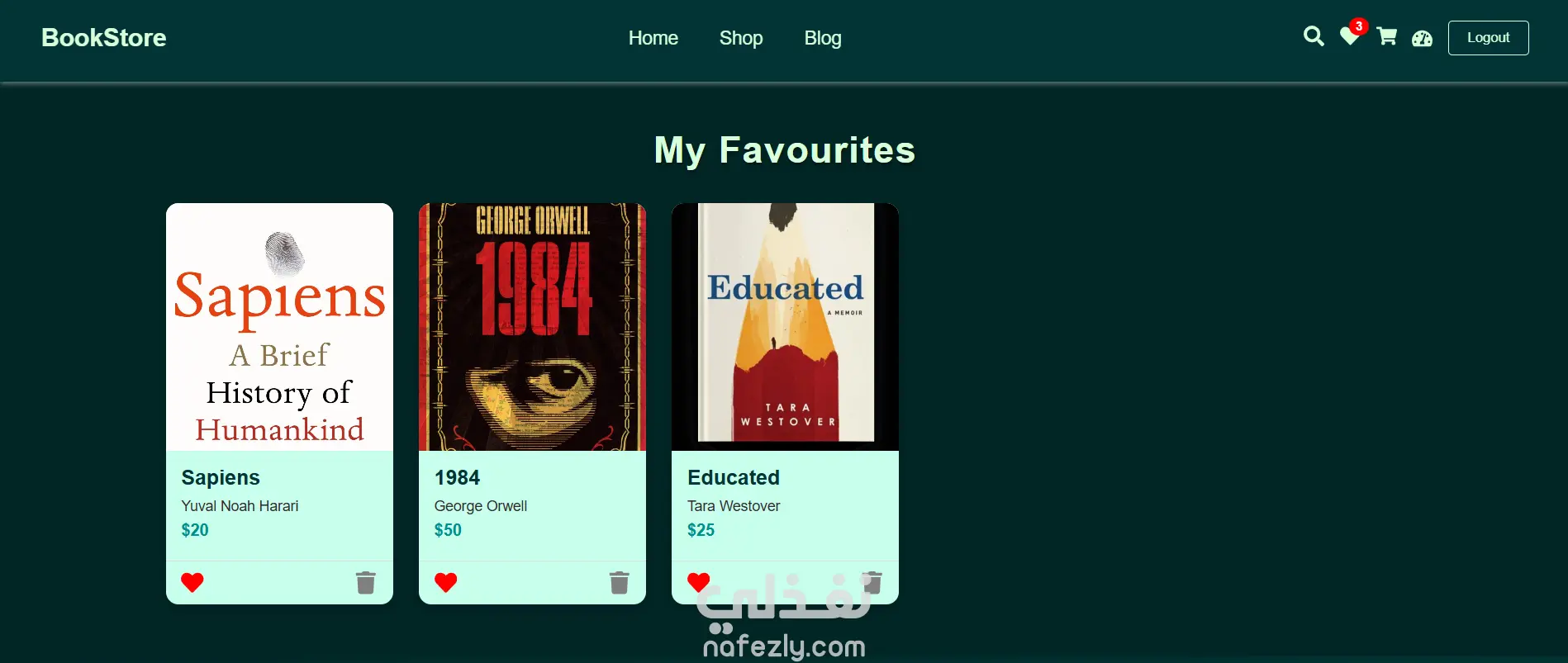The height and width of the screenshot is (663, 1568).
Task: Select the Educated book title text
Action: pos(734,477)
